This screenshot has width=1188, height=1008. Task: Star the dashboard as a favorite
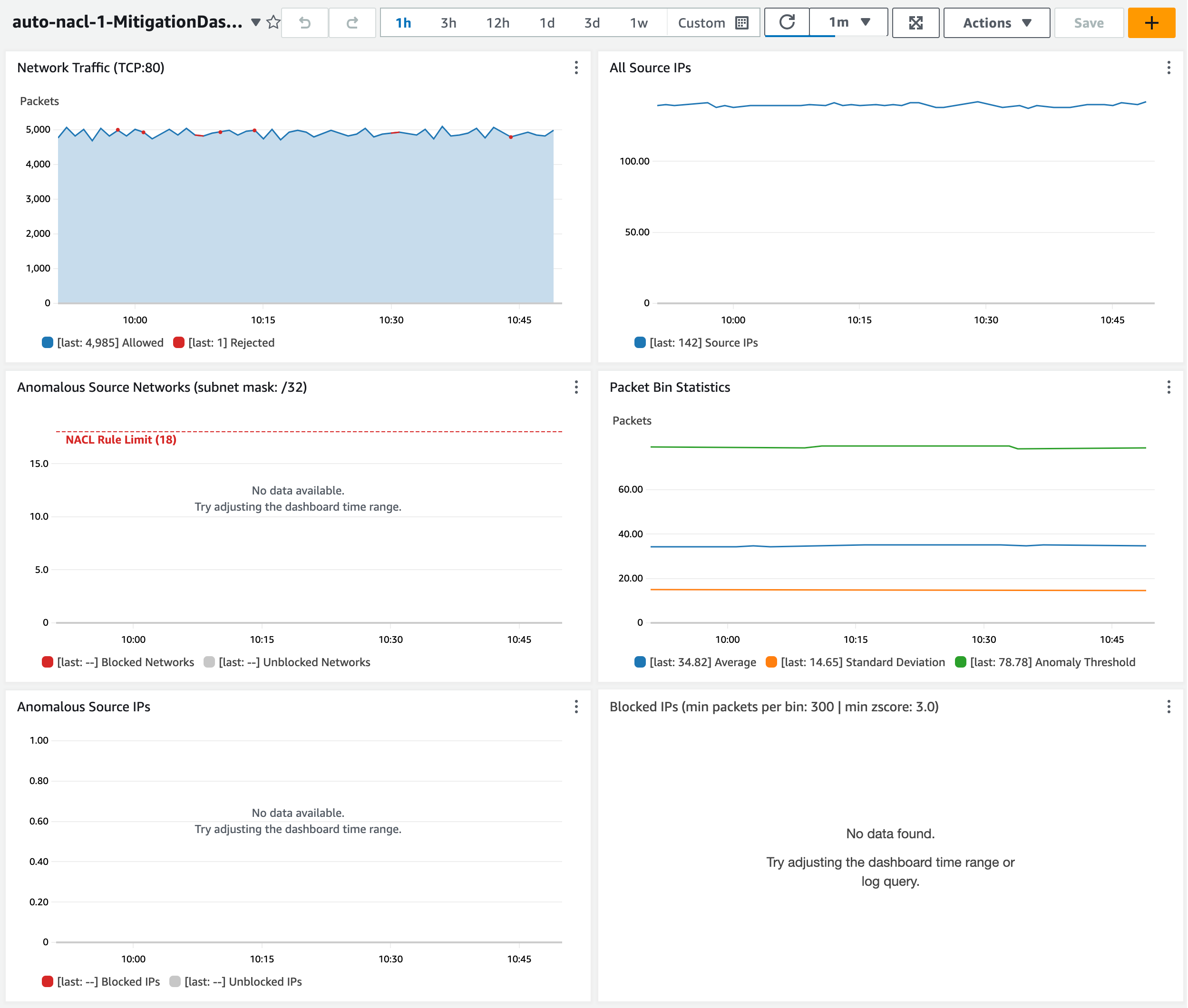[x=274, y=22]
